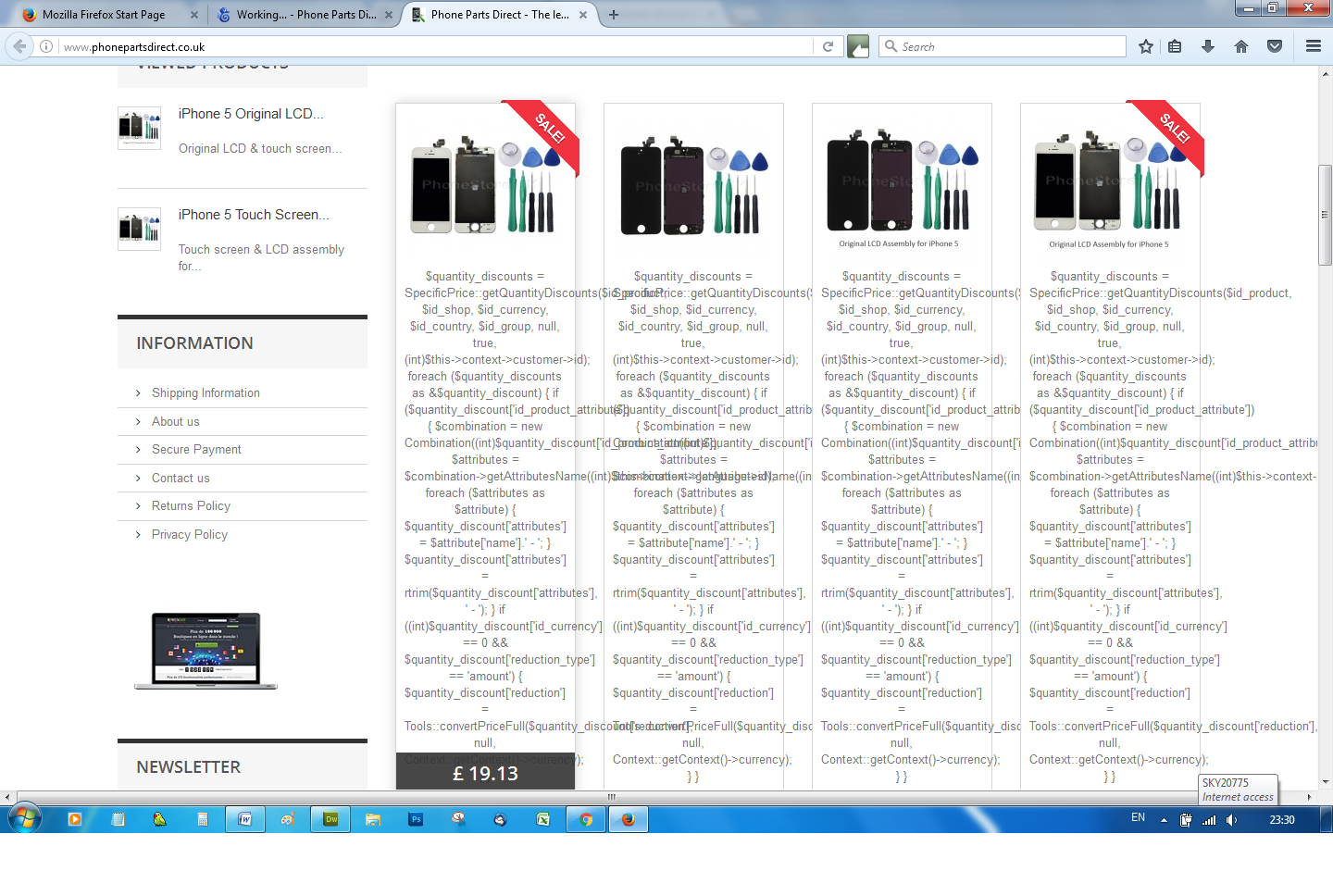Show hidden system tray icons
The width and height of the screenshot is (1333, 896).
point(1164,820)
